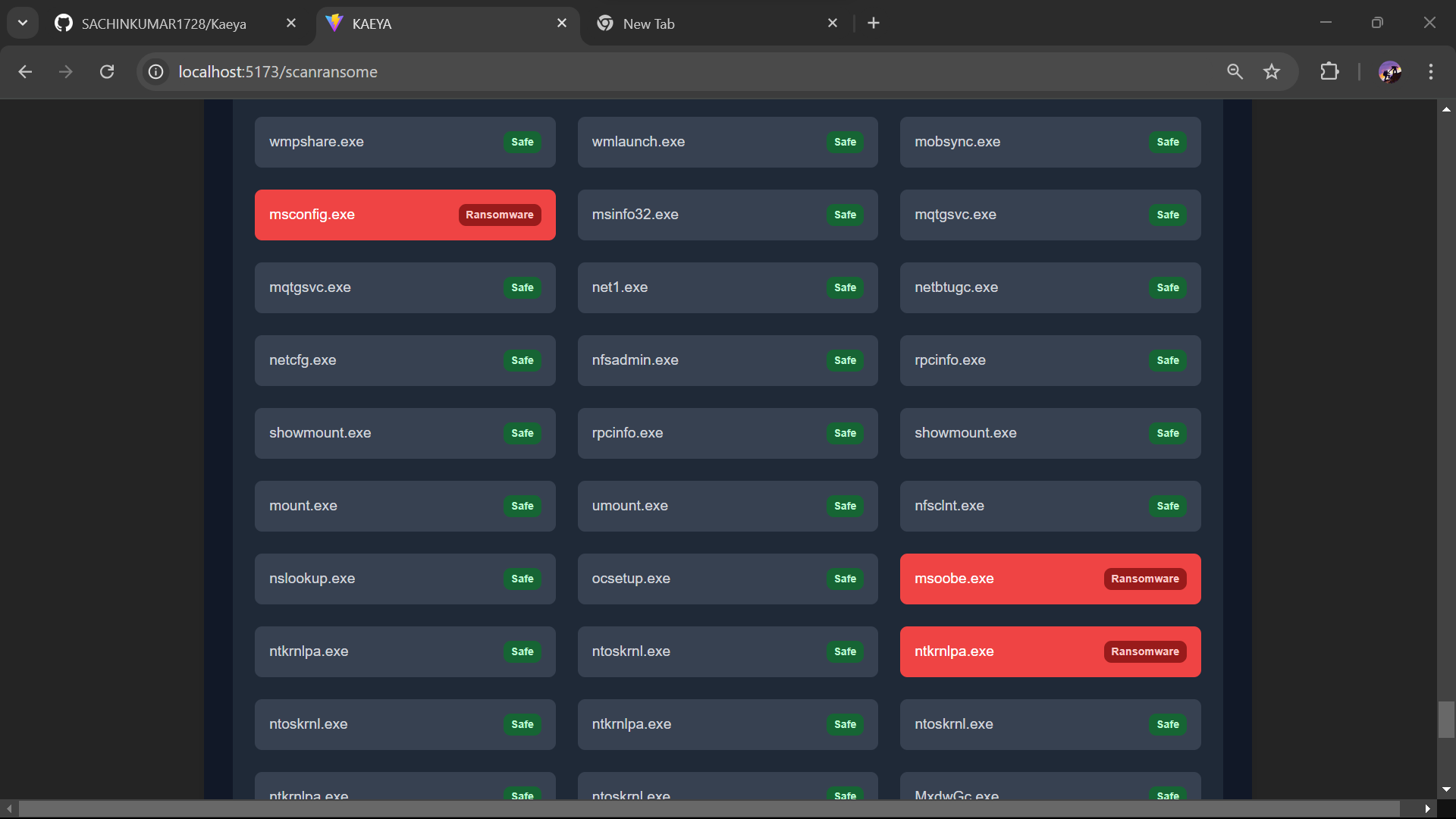
Task: Expand the tab search dropdown arrow
Action: 23,23
